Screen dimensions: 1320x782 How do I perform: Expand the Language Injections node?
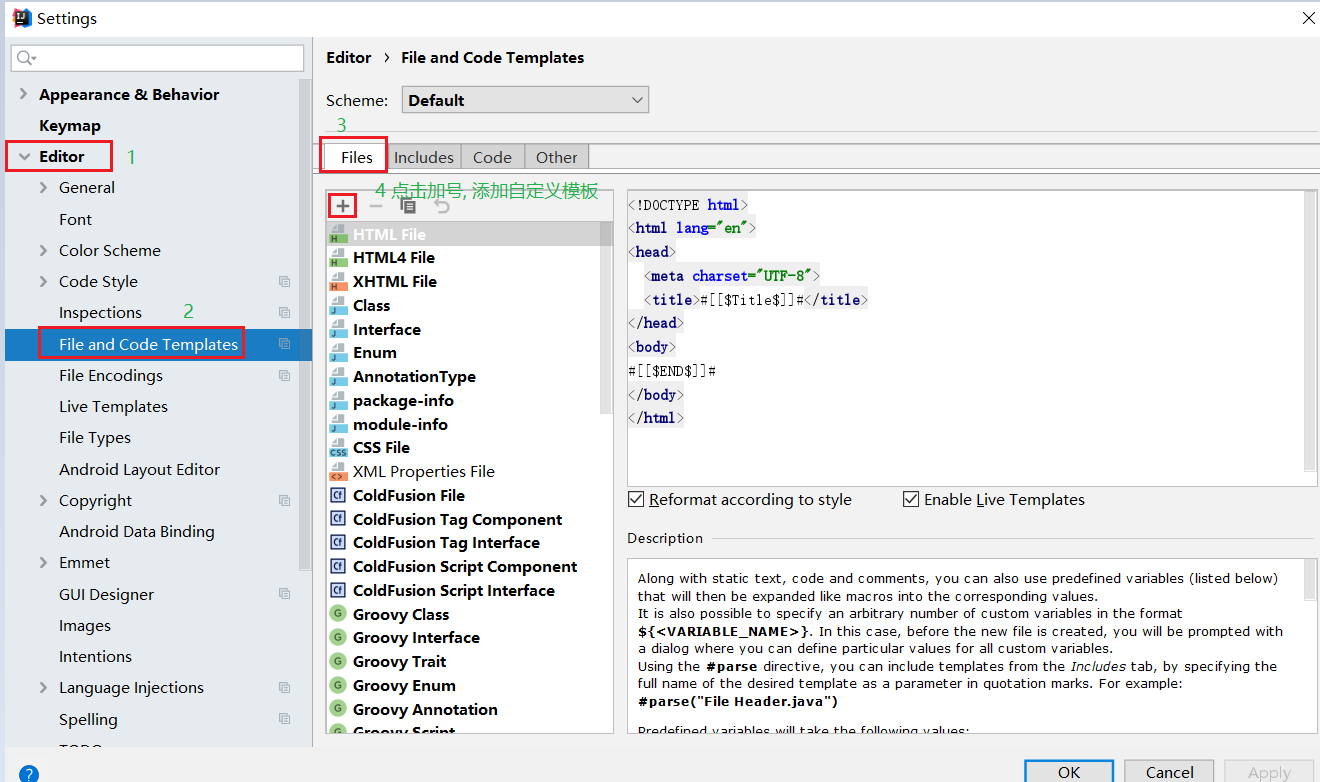(43, 688)
